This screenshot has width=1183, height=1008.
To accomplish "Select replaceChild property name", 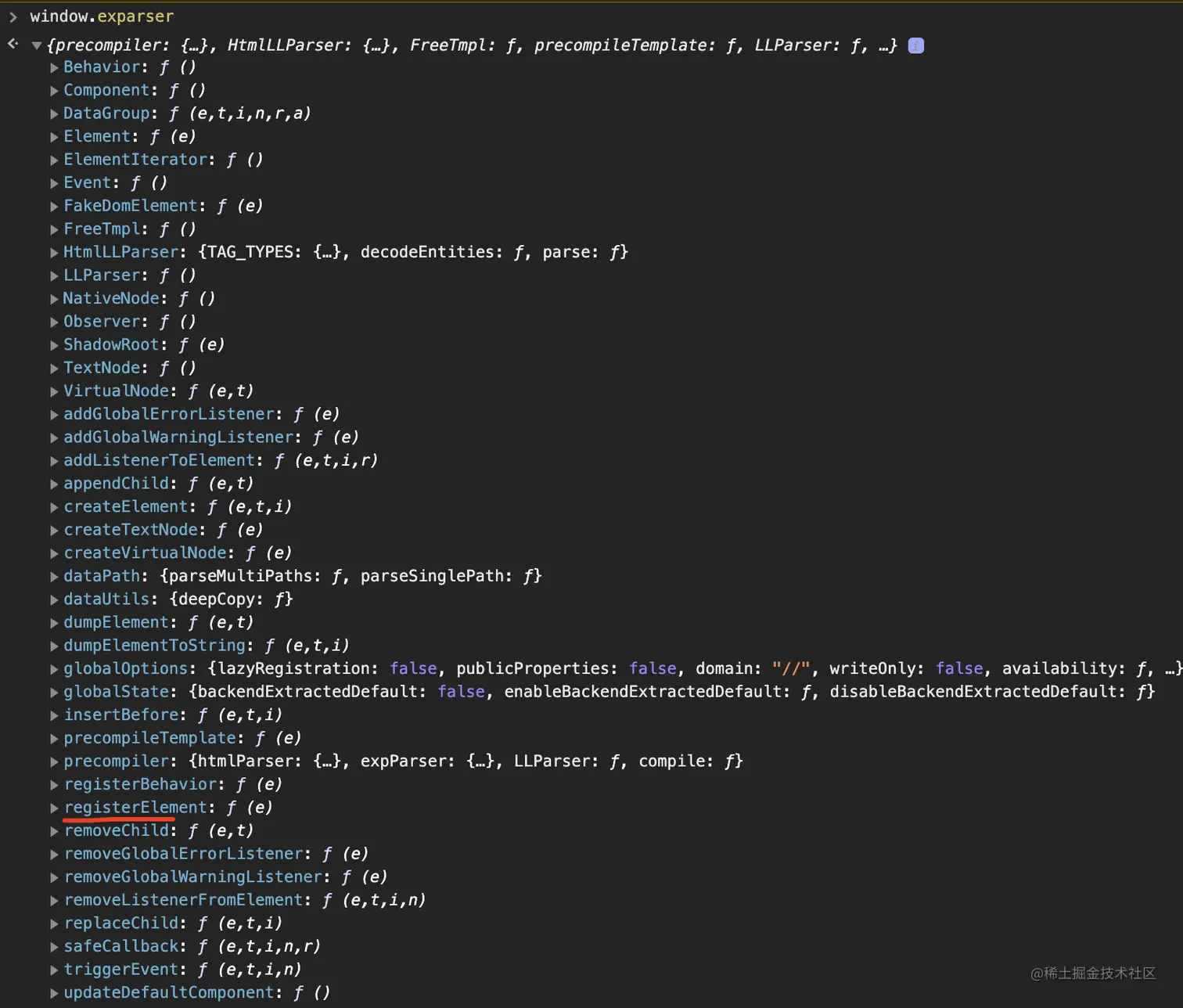I will click(120, 923).
